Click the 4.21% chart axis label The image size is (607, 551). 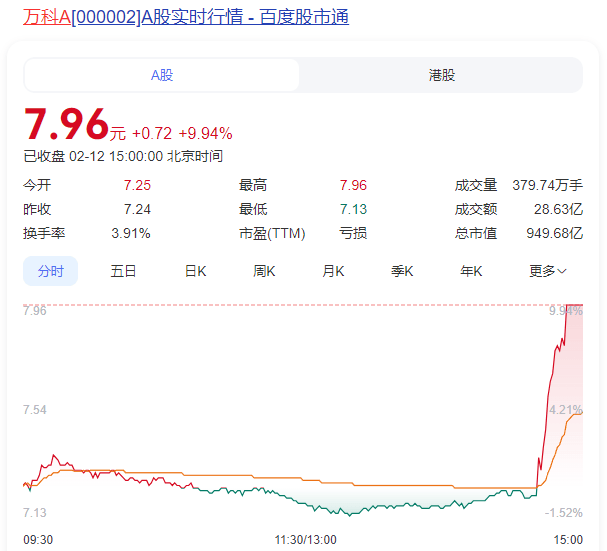(x=566, y=410)
